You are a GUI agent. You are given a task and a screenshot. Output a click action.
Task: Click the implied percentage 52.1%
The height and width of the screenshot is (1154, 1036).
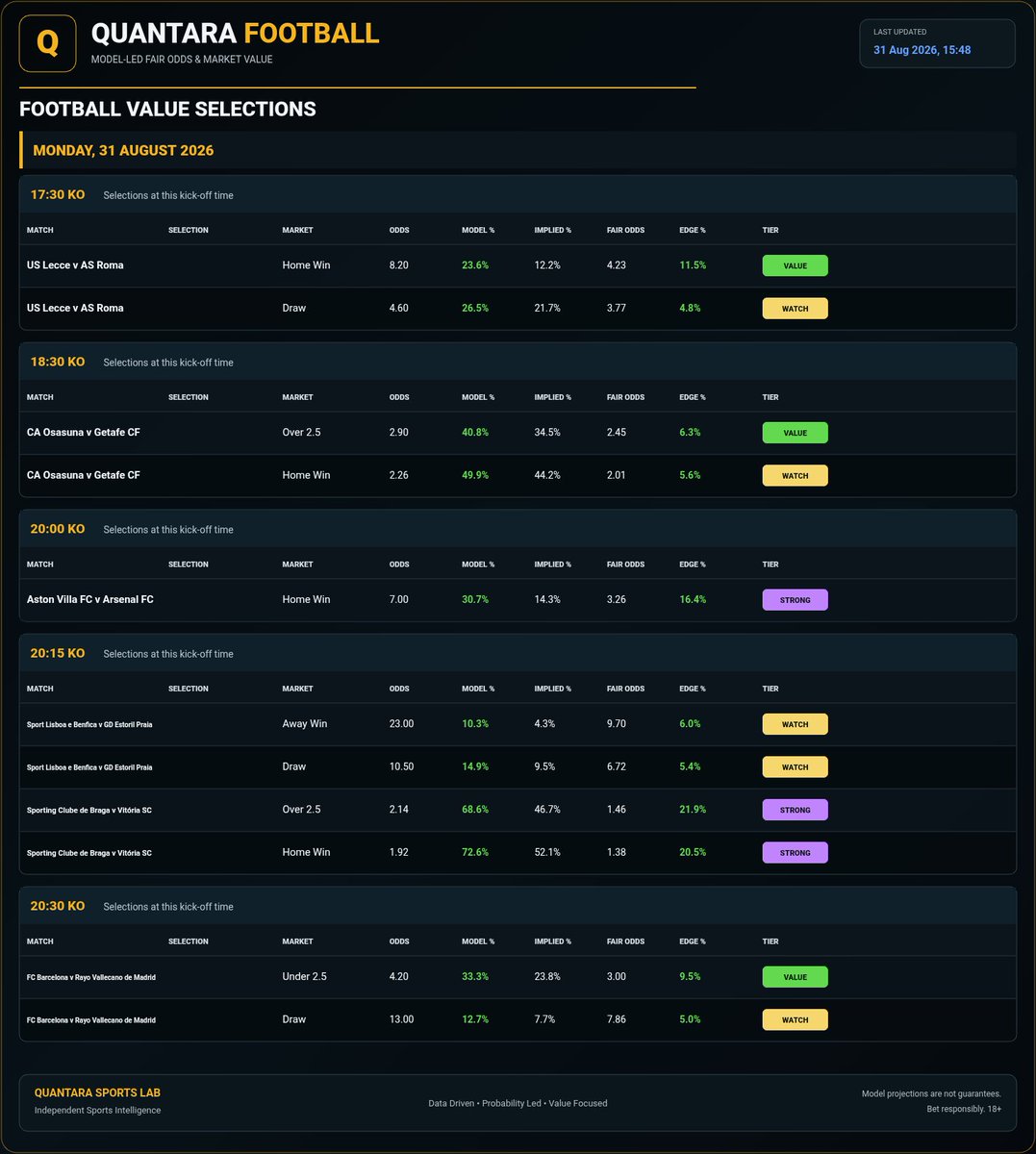coord(547,852)
